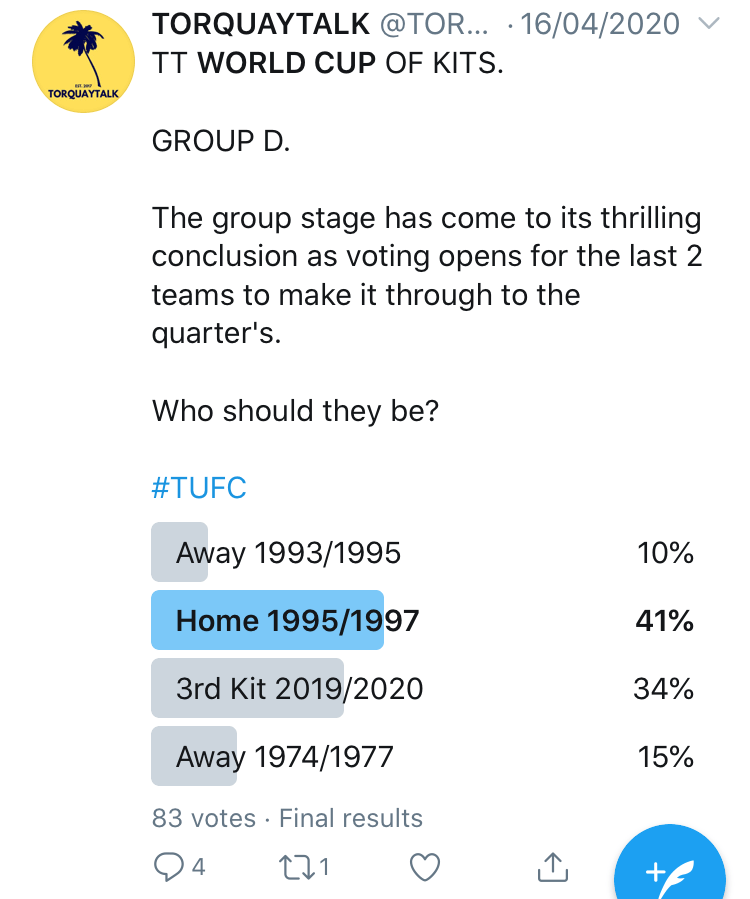The image size is (750, 899).
Task: Retweet this kit poll tweet
Action: (x=297, y=866)
